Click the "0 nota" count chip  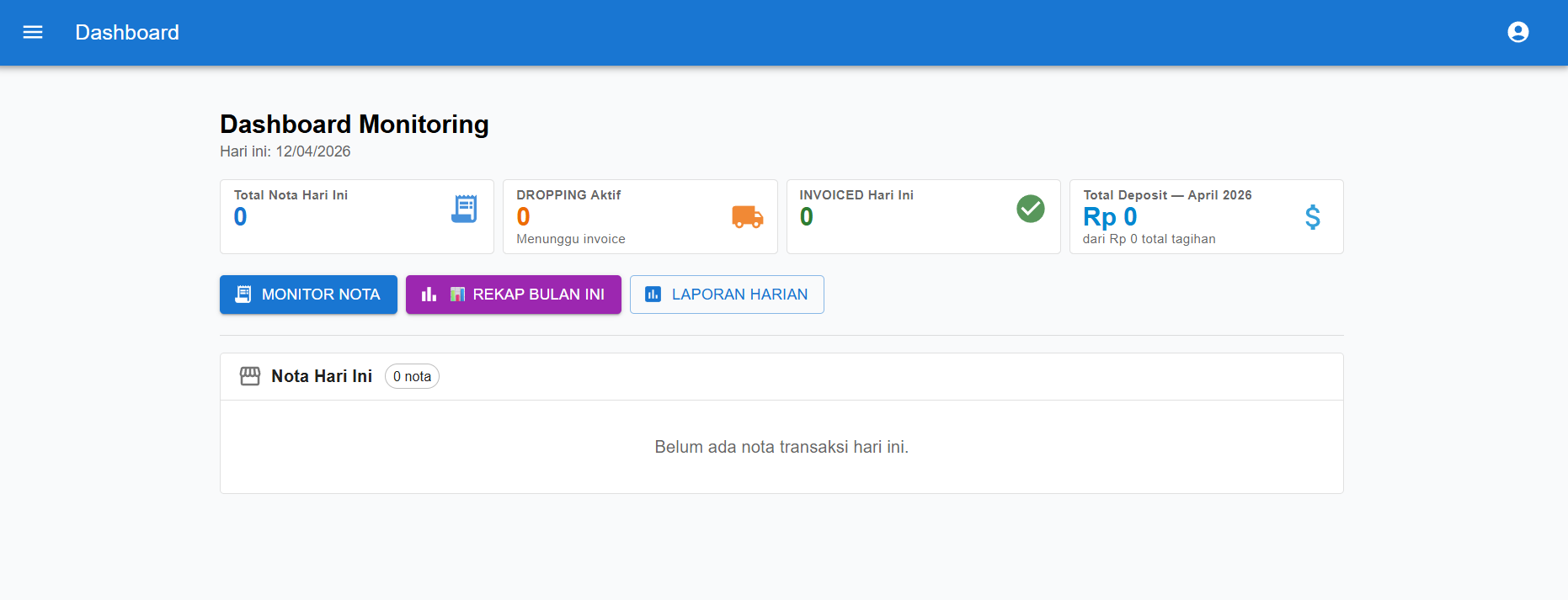[412, 376]
